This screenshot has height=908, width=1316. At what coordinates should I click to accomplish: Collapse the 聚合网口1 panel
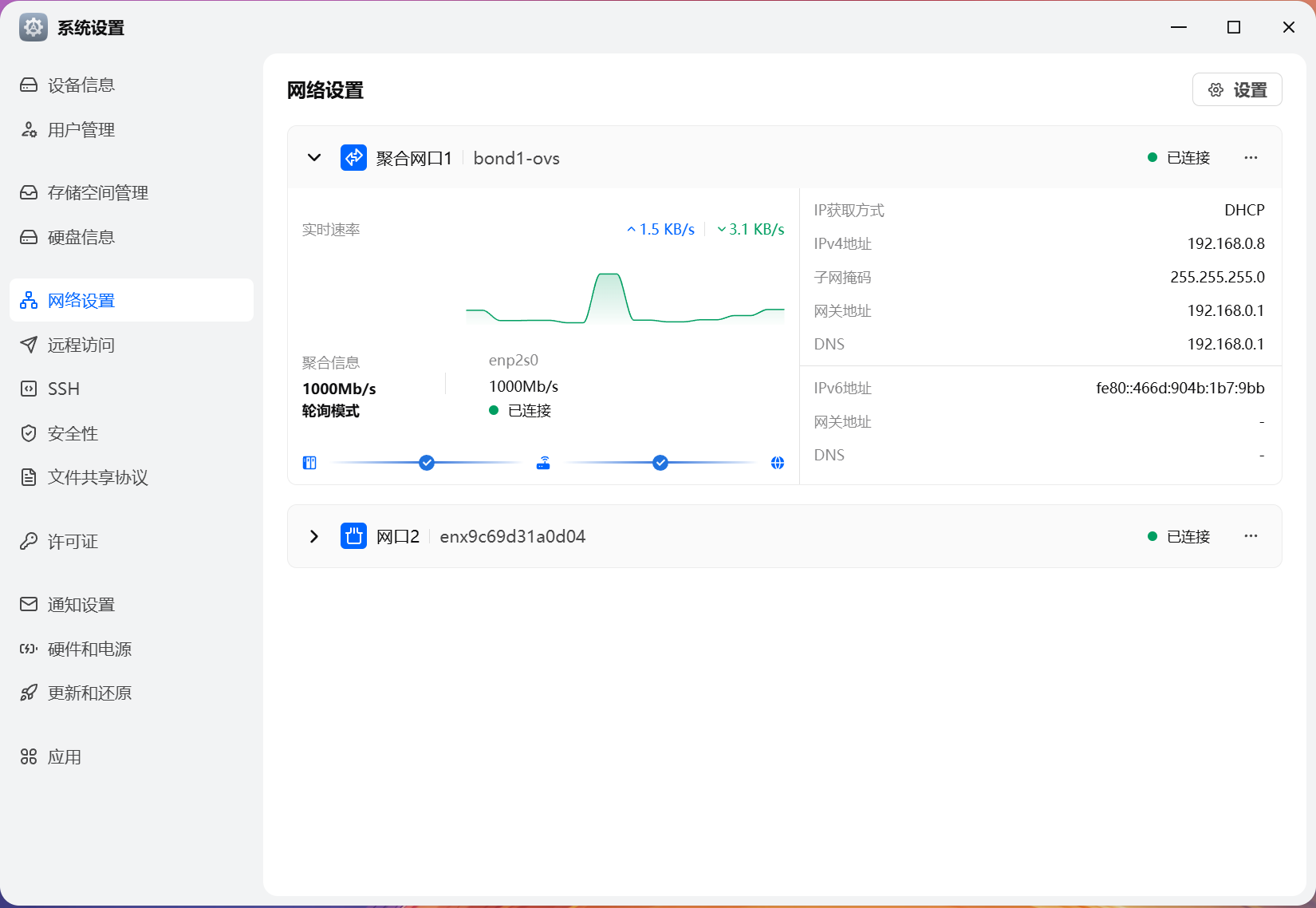click(314, 158)
